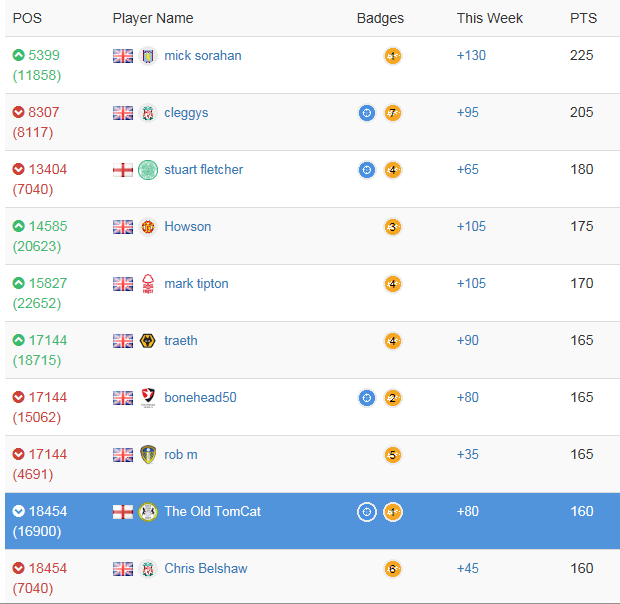This screenshot has width=620, height=604.
Task: Click the green up arrow at position 5399
Action: pyautogui.click(x=19, y=56)
